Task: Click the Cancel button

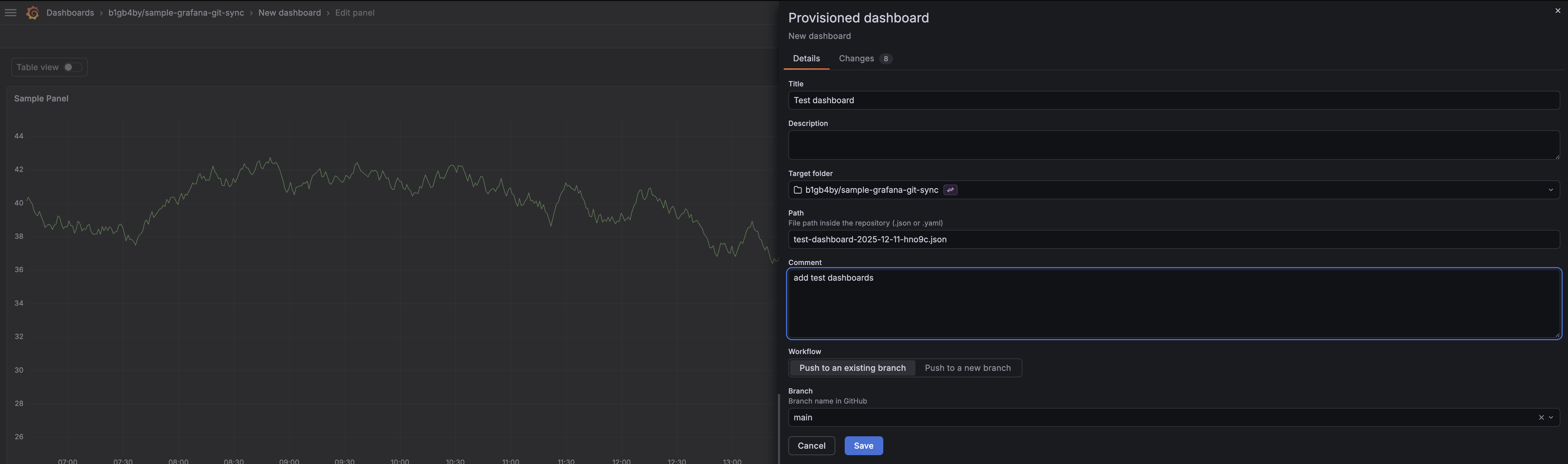Action: click(811, 445)
